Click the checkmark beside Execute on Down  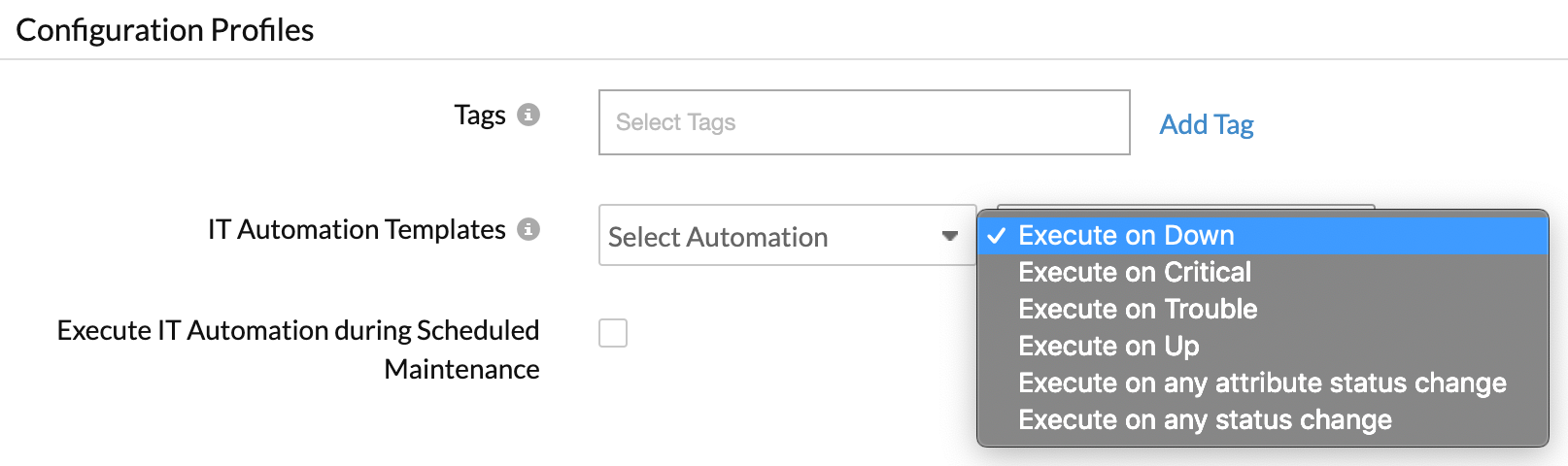(997, 235)
